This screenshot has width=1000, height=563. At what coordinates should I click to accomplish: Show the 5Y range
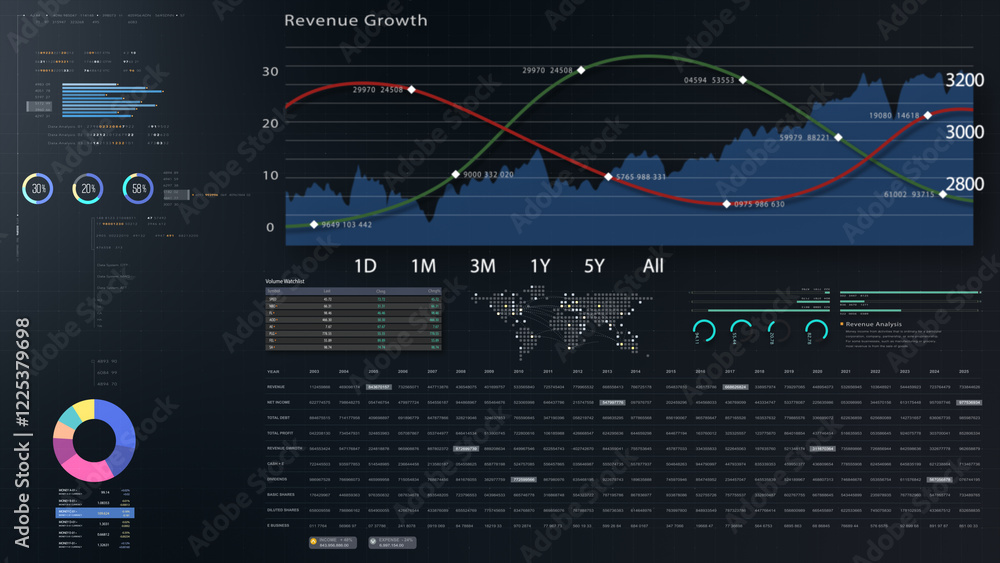[594, 266]
